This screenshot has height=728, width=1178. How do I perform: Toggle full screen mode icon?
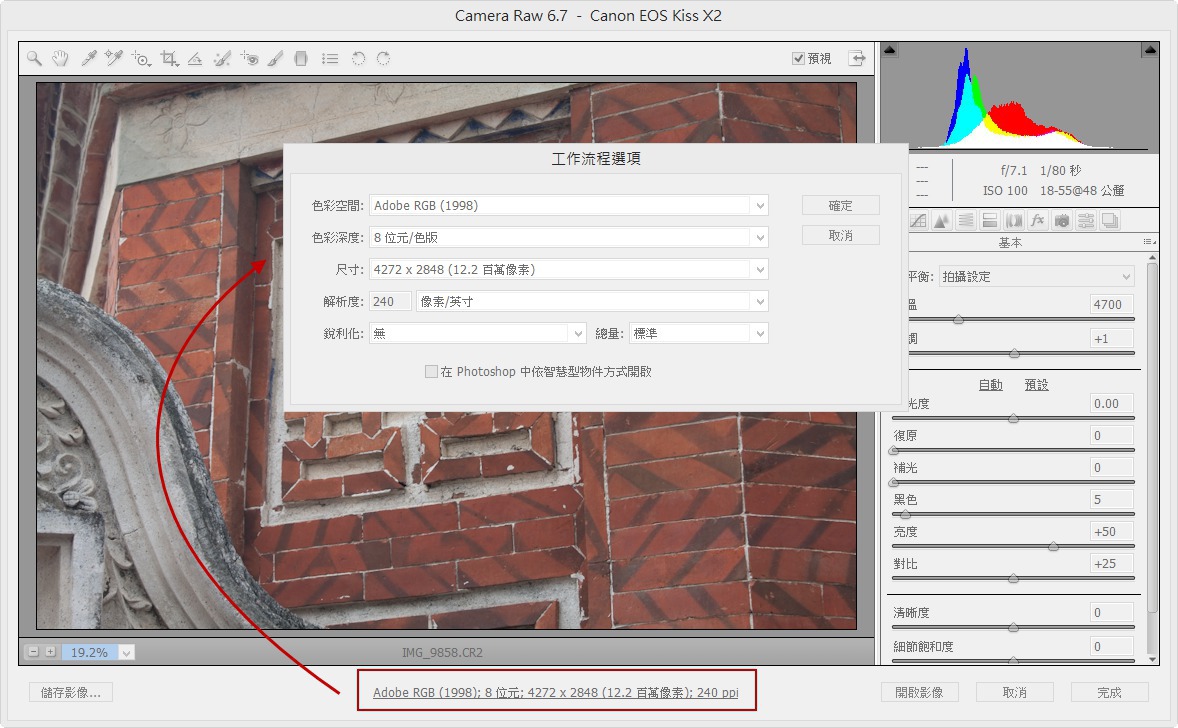click(x=856, y=58)
